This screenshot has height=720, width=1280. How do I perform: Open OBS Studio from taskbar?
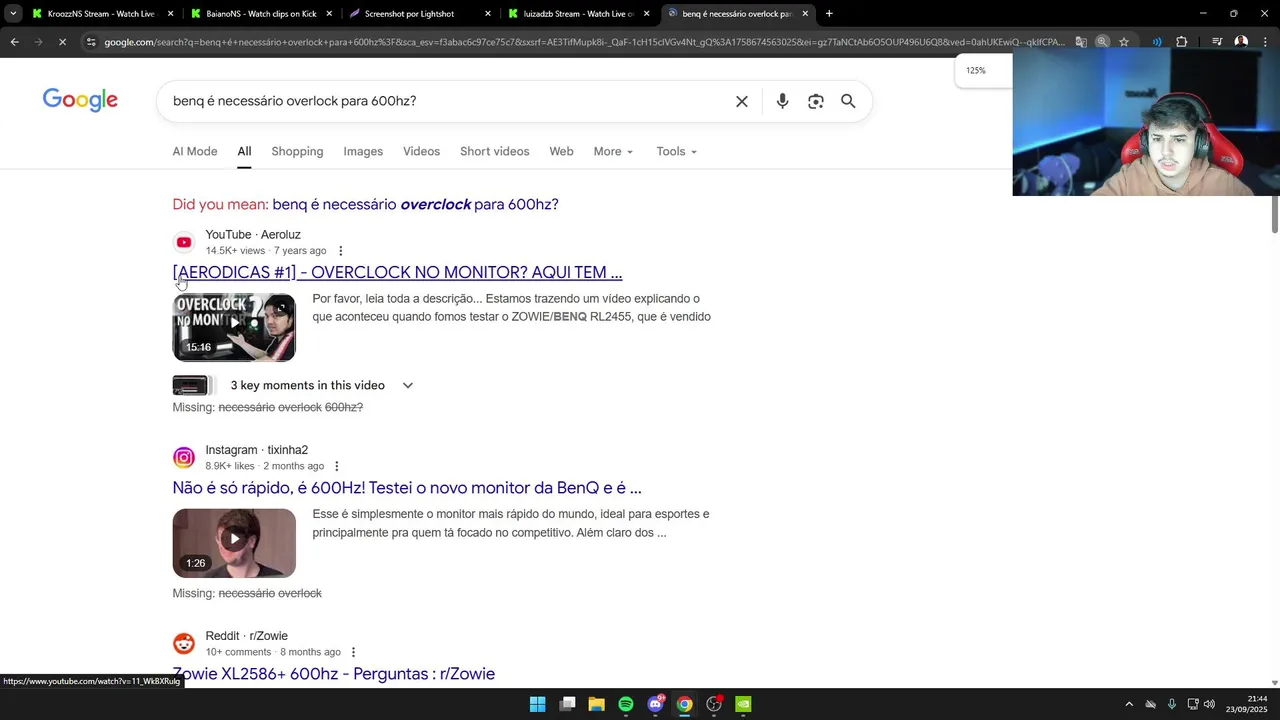tap(714, 704)
